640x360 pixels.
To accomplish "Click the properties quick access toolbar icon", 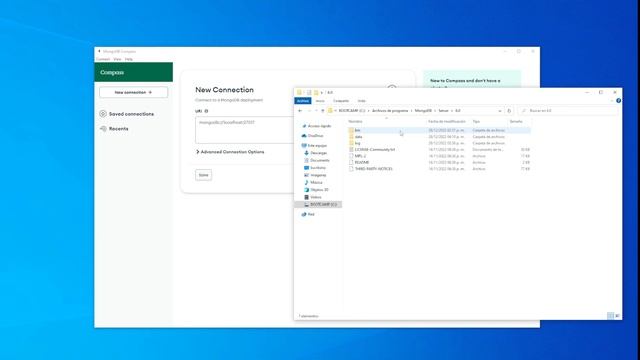I will tap(309, 92).
